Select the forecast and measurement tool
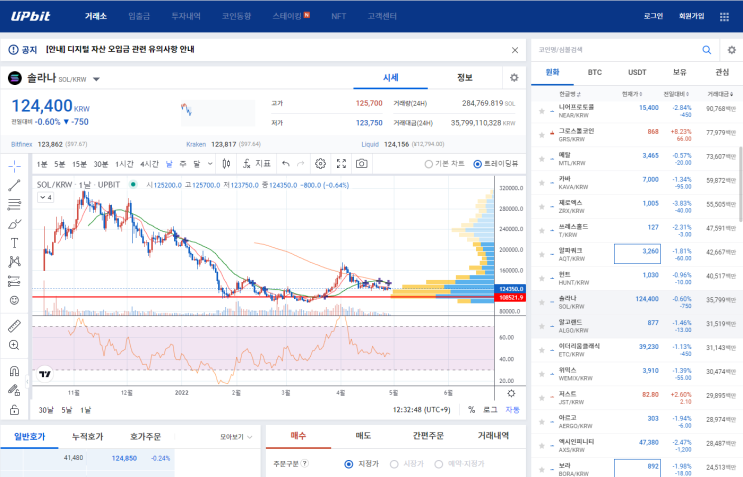This screenshot has width=743, height=477. click(x=14, y=281)
